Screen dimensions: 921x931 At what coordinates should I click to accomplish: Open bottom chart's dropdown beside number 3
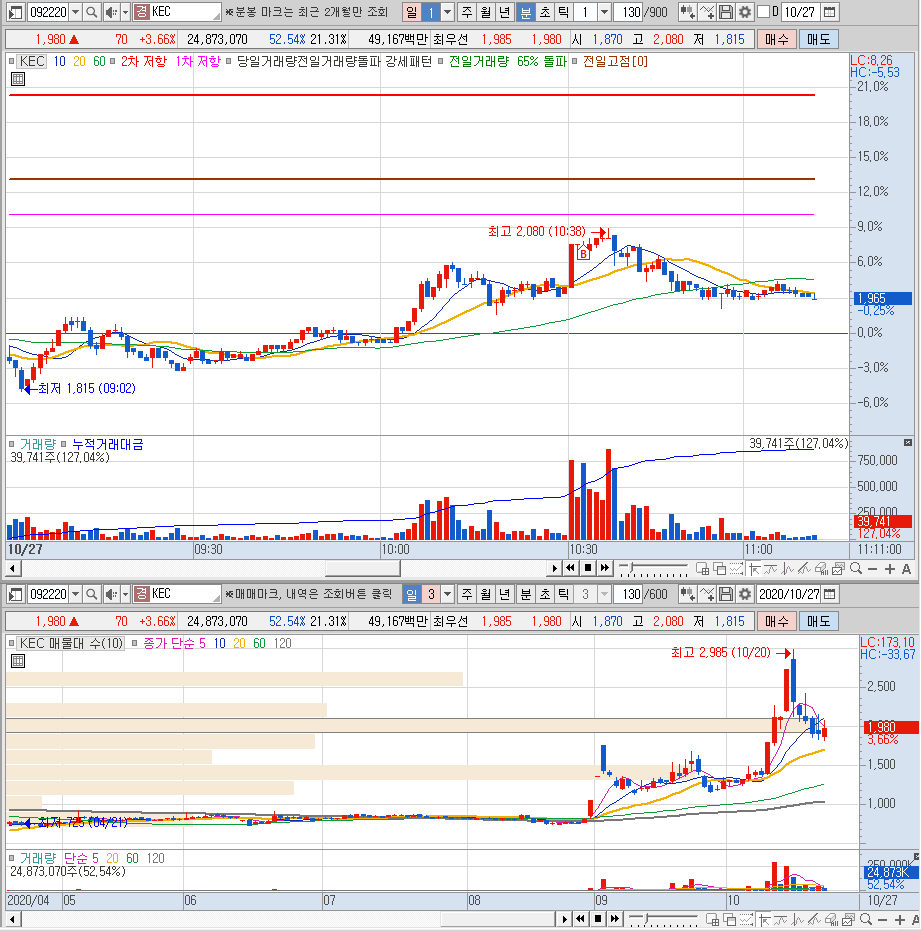pos(448,594)
